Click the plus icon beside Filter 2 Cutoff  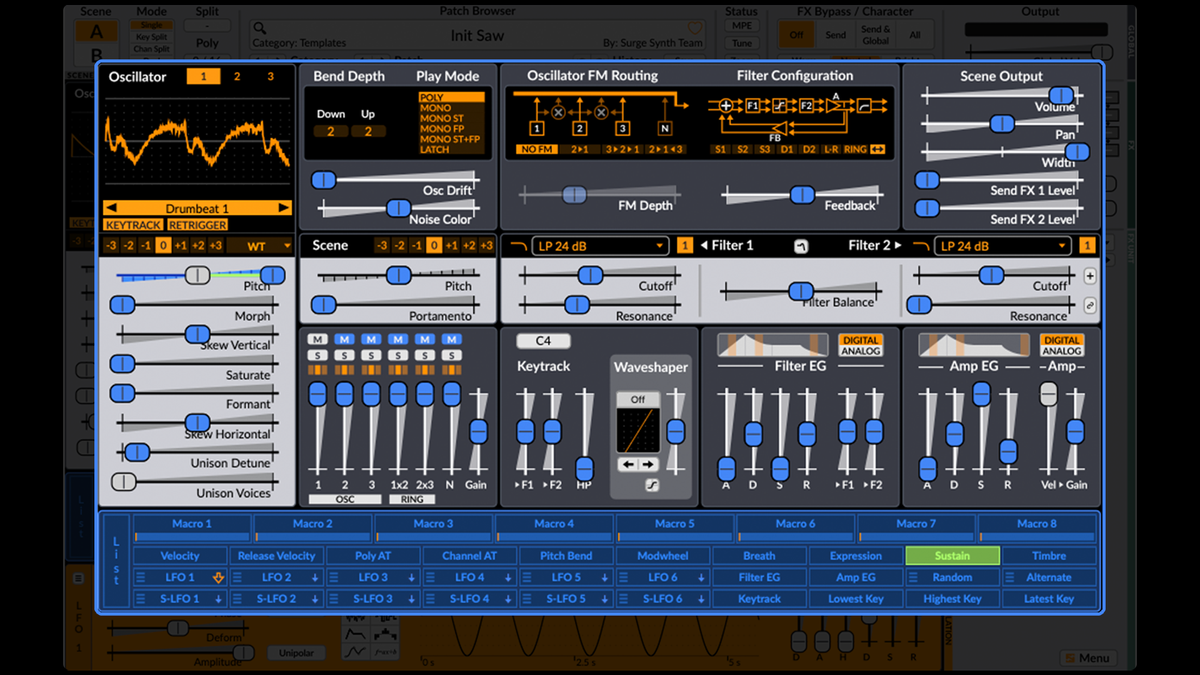tap(1090, 274)
